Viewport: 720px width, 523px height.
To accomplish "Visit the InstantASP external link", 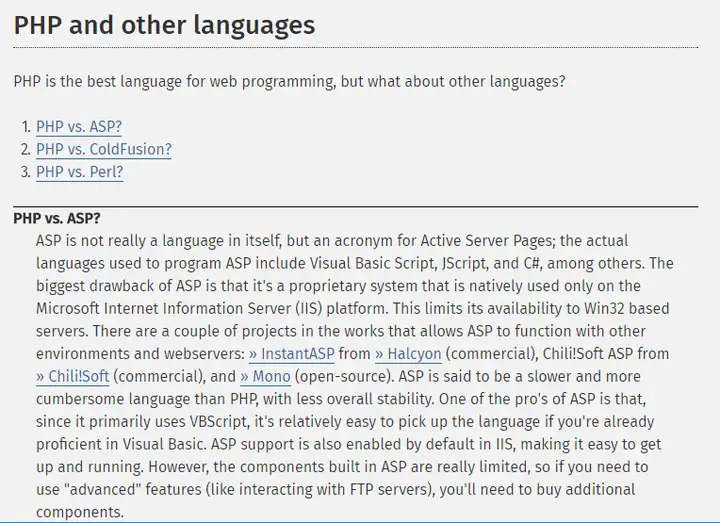I will [292, 354].
